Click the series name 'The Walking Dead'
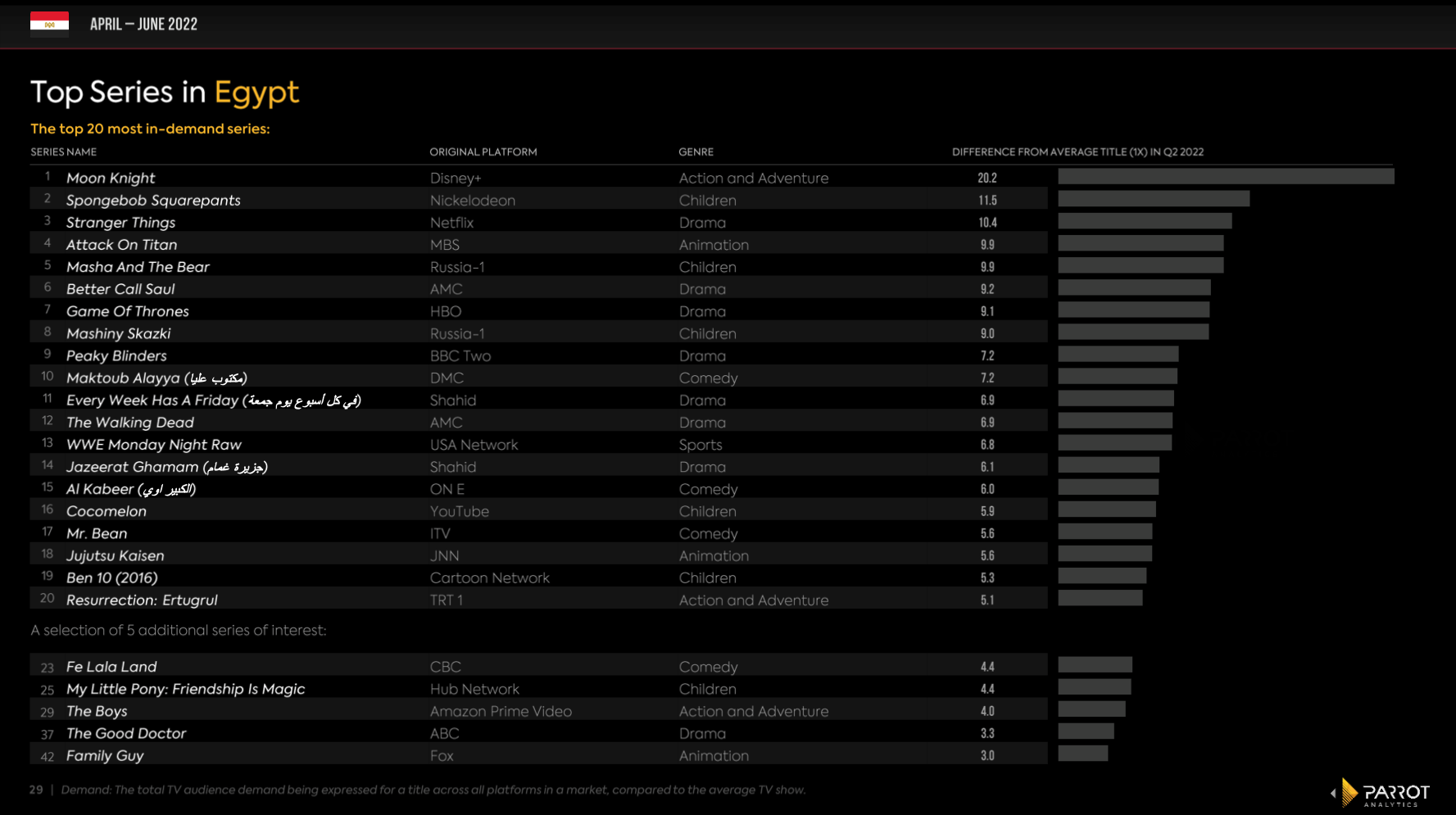The image size is (1456, 815). (x=130, y=422)
